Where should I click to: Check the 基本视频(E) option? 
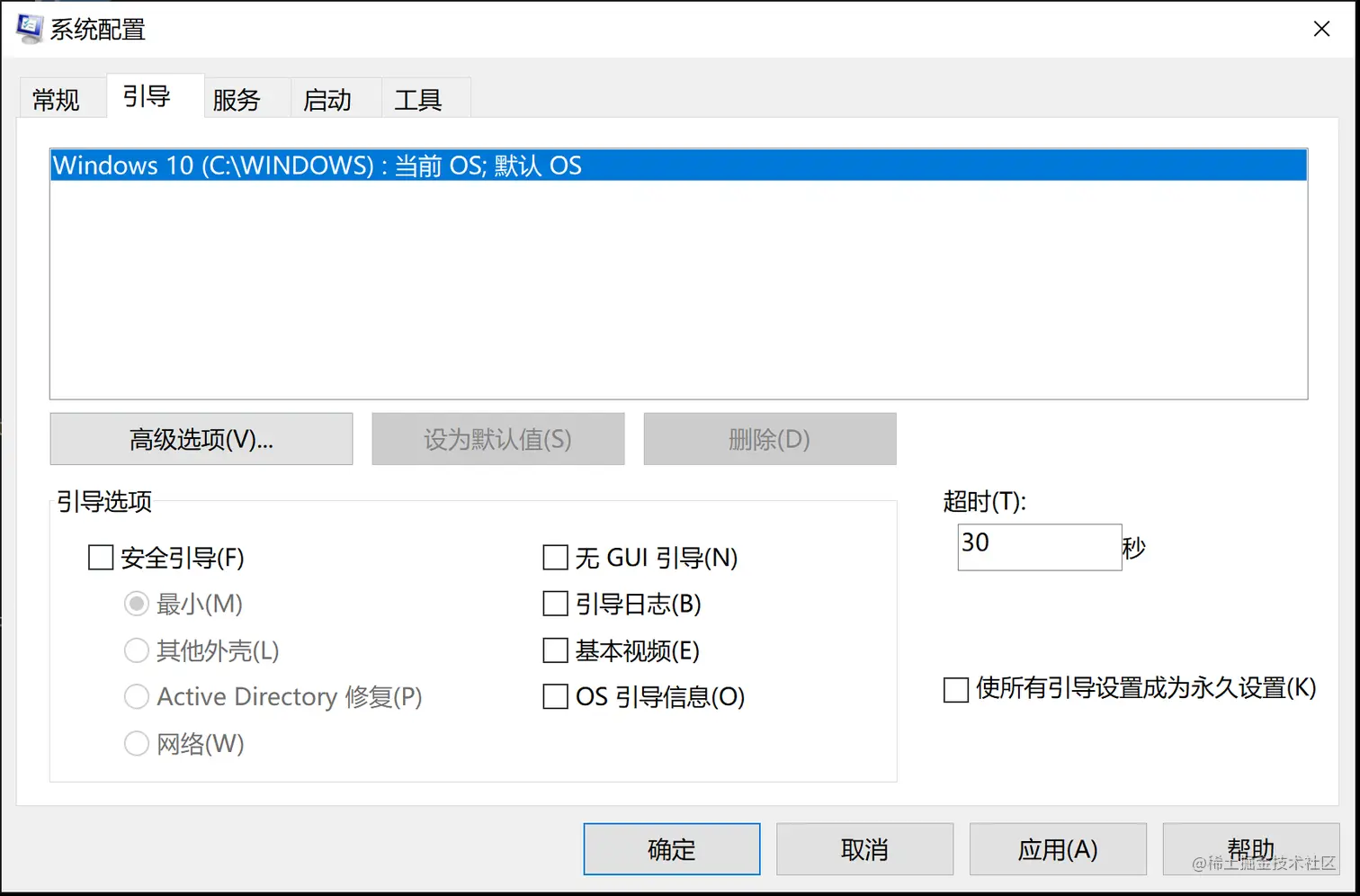556,650
